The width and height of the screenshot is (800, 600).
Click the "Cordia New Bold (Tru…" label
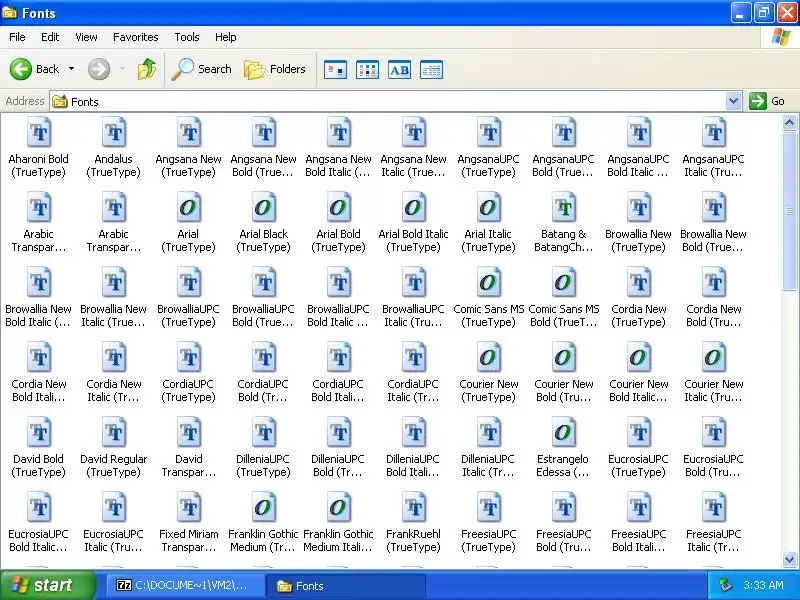click(x=714, y=315)
